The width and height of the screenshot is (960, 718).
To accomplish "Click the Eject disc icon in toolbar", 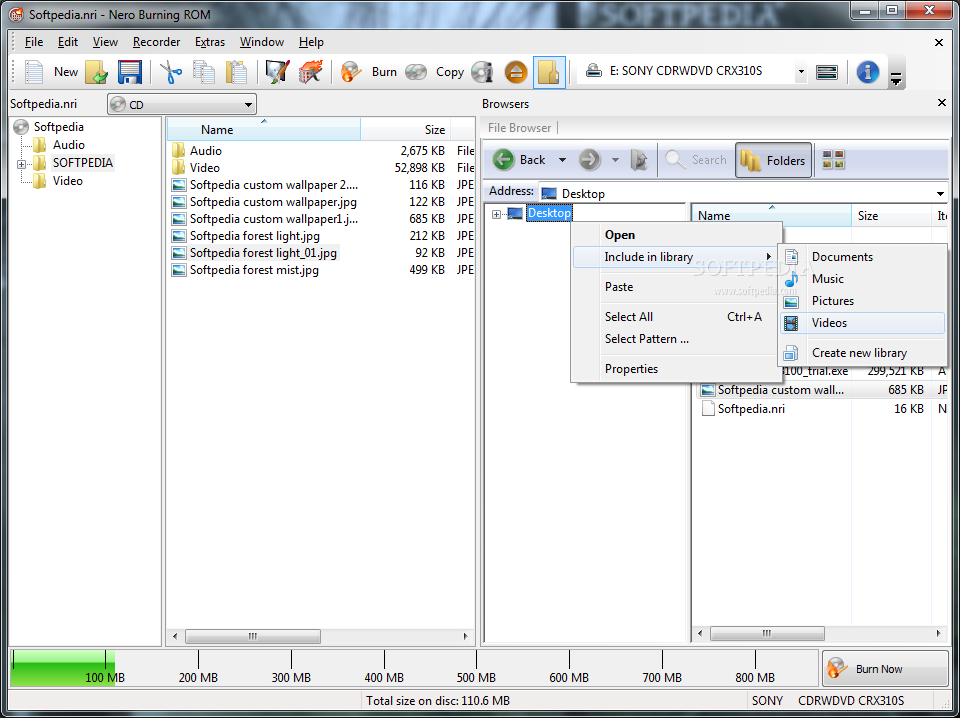I will pos(515,72).
